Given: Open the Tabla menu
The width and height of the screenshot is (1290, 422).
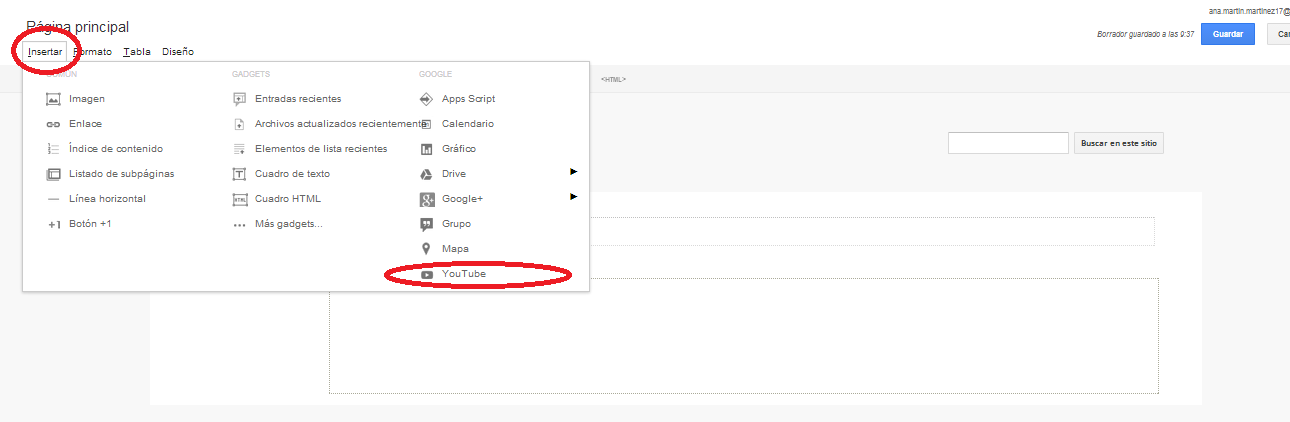Looking at the screenshot, I should point(137,52).
